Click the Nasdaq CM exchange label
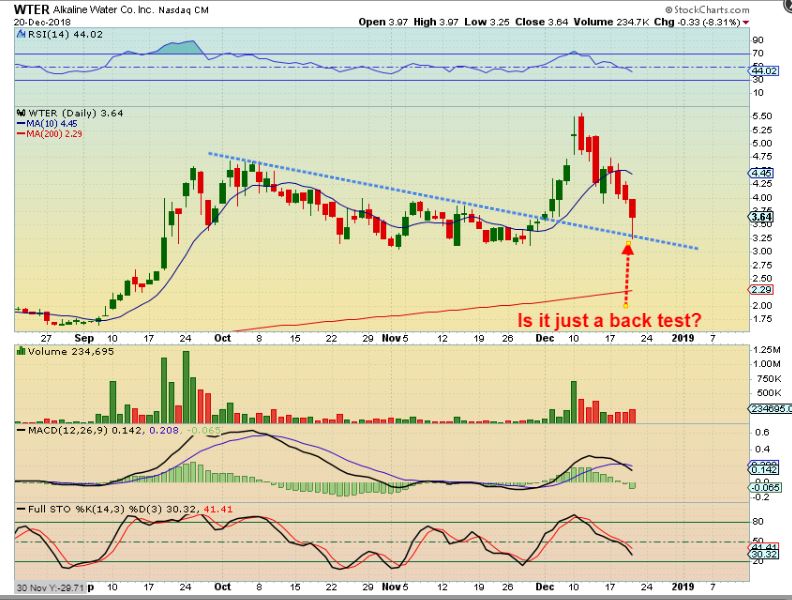The height and width of the screenshot is (600, 792). [x=183, y=10]
